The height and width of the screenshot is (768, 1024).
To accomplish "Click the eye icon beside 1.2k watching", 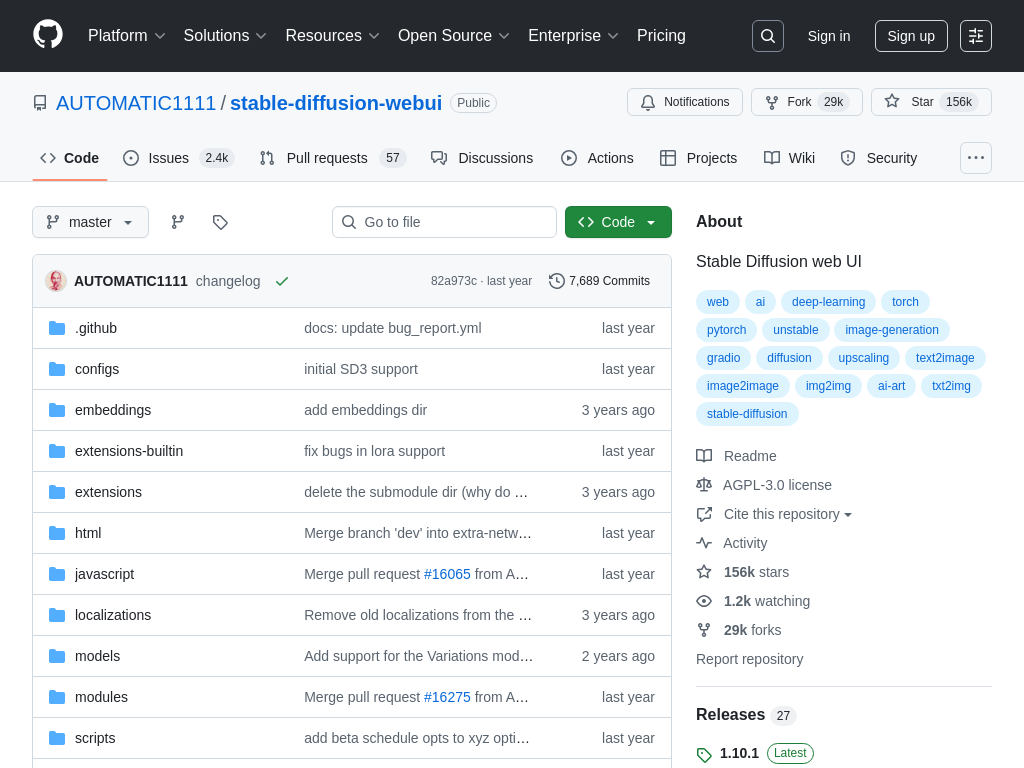I will (704, 601).
